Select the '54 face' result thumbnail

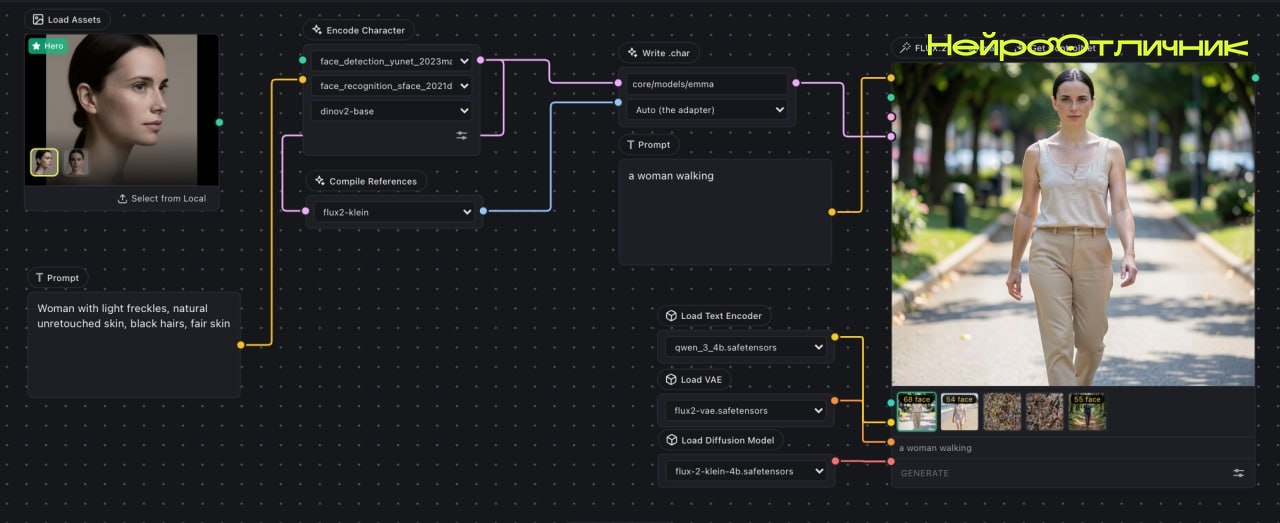click(960, 412)
